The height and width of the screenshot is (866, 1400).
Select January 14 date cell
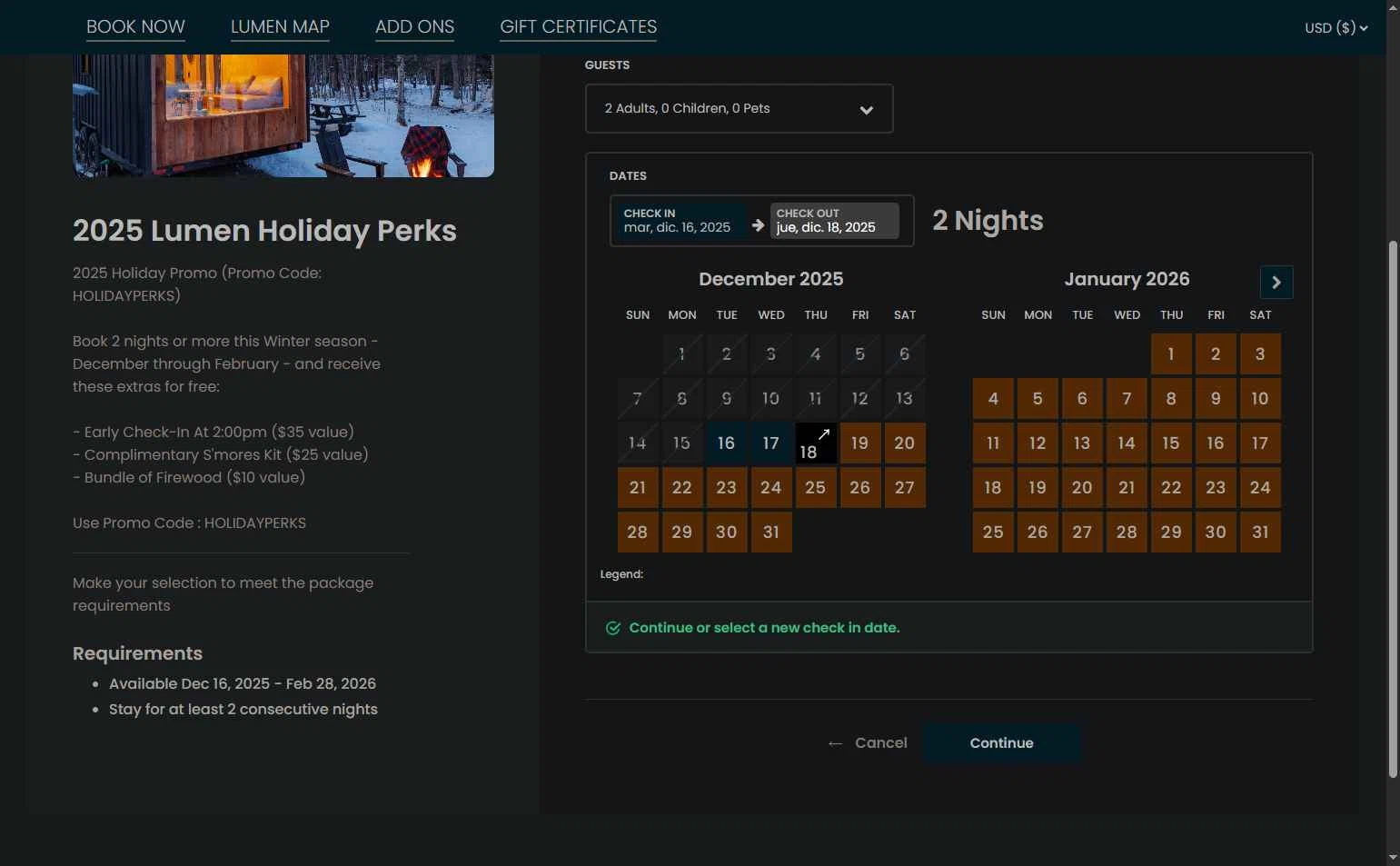[1127, 443]
